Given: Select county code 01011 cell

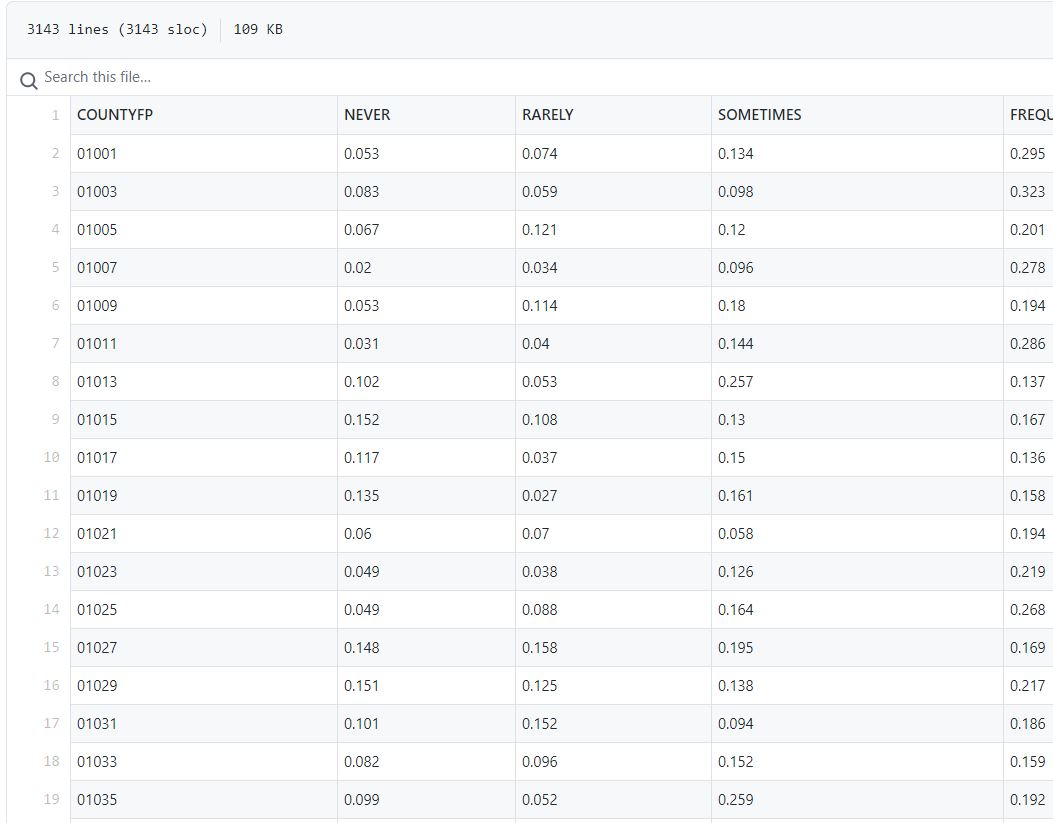Looking at the screenshot, I should point(203,344).
